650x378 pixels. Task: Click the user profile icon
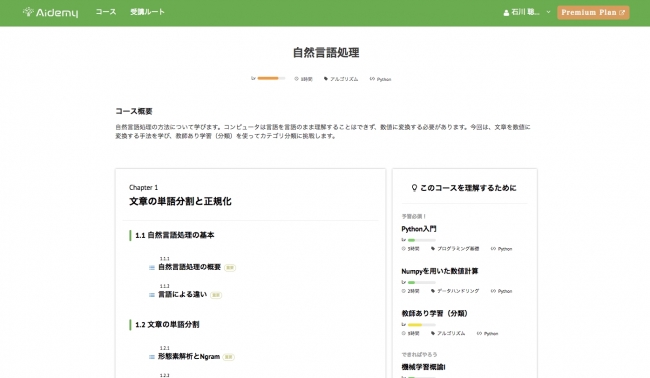(x=506, y=13)
